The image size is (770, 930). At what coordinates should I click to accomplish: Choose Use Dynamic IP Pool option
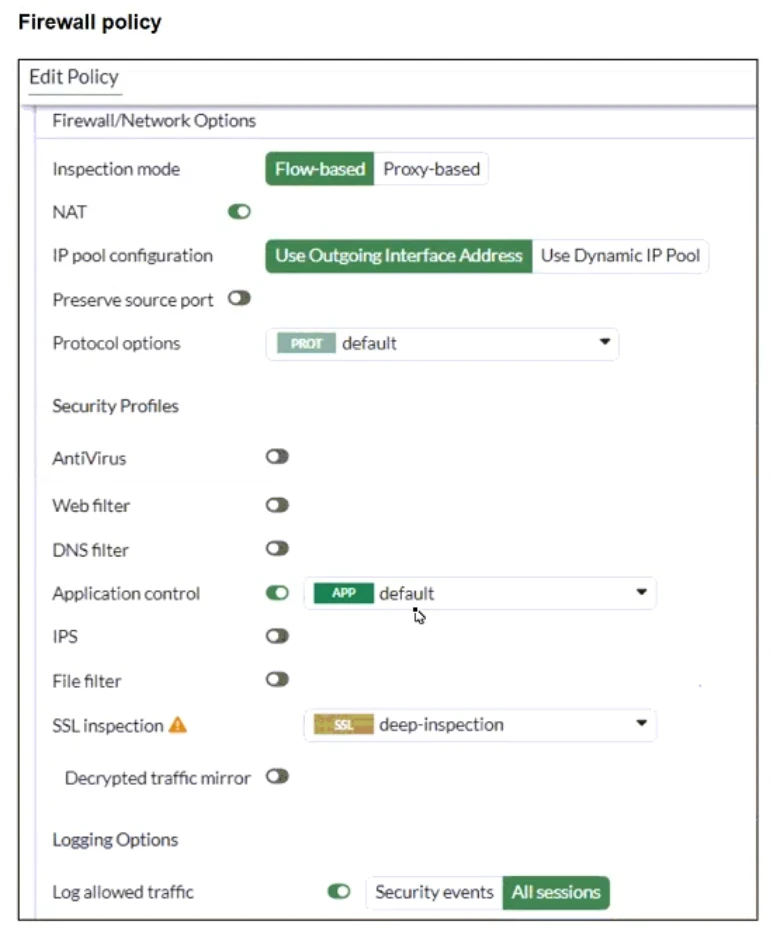pos(620,256)
